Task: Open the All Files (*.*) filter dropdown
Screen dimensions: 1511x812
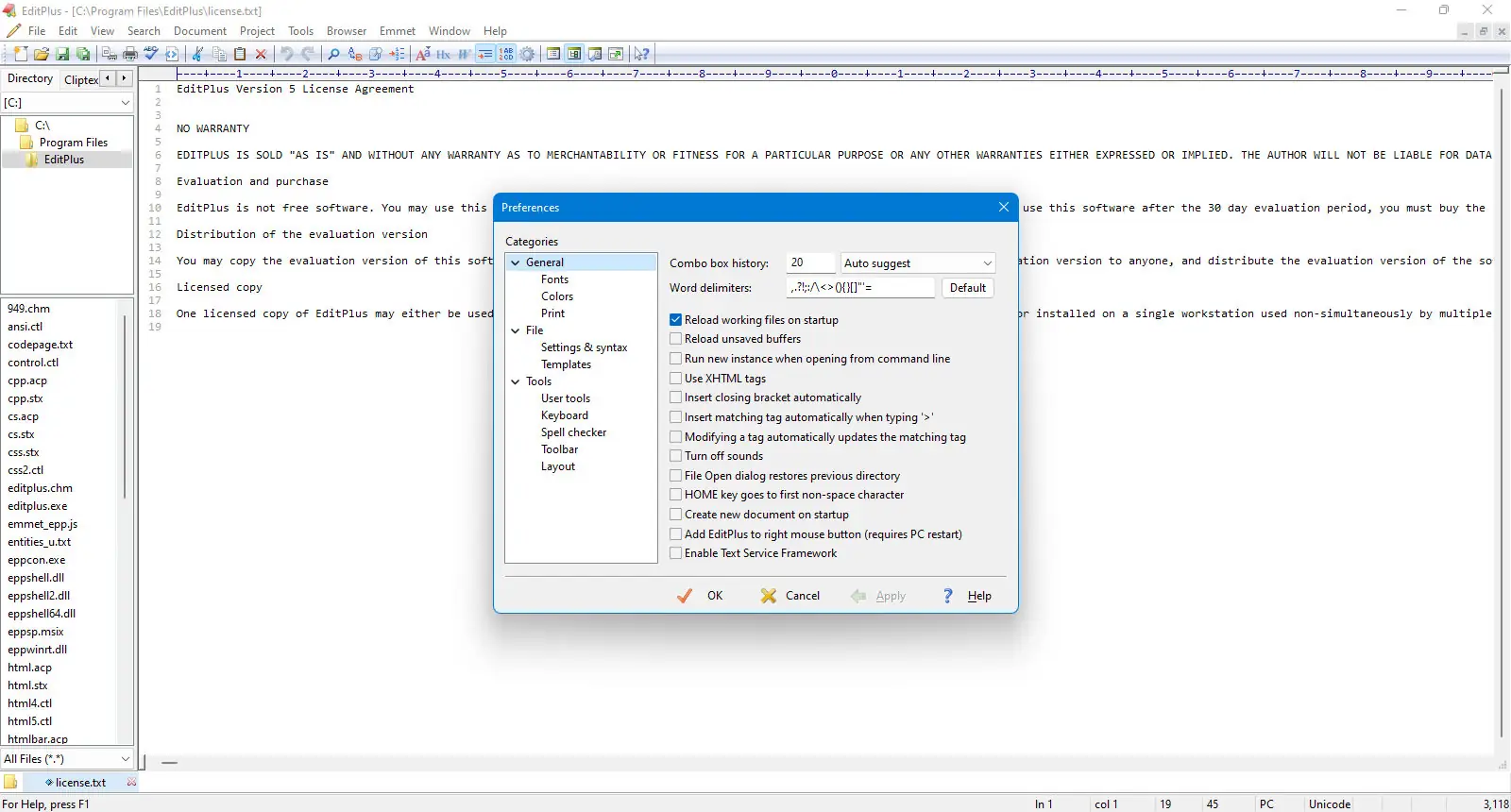Action: click(67, 759)
